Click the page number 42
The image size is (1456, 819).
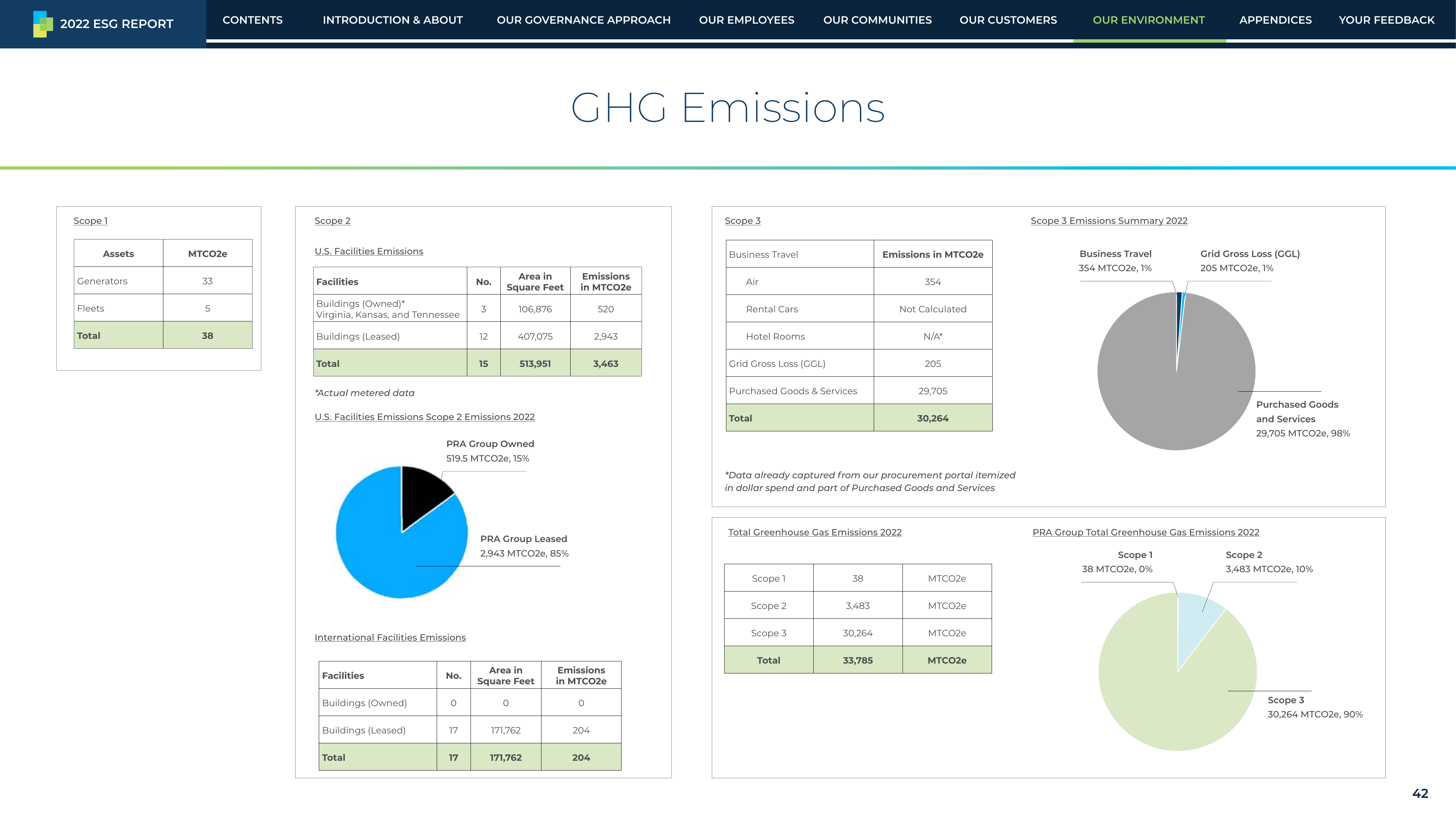click(x=1420, y=793)
